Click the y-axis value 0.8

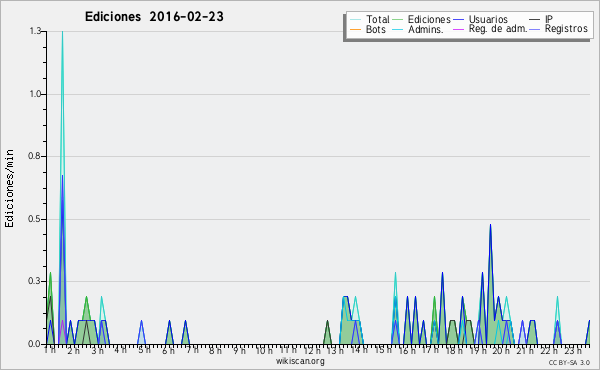coord(35,156)
